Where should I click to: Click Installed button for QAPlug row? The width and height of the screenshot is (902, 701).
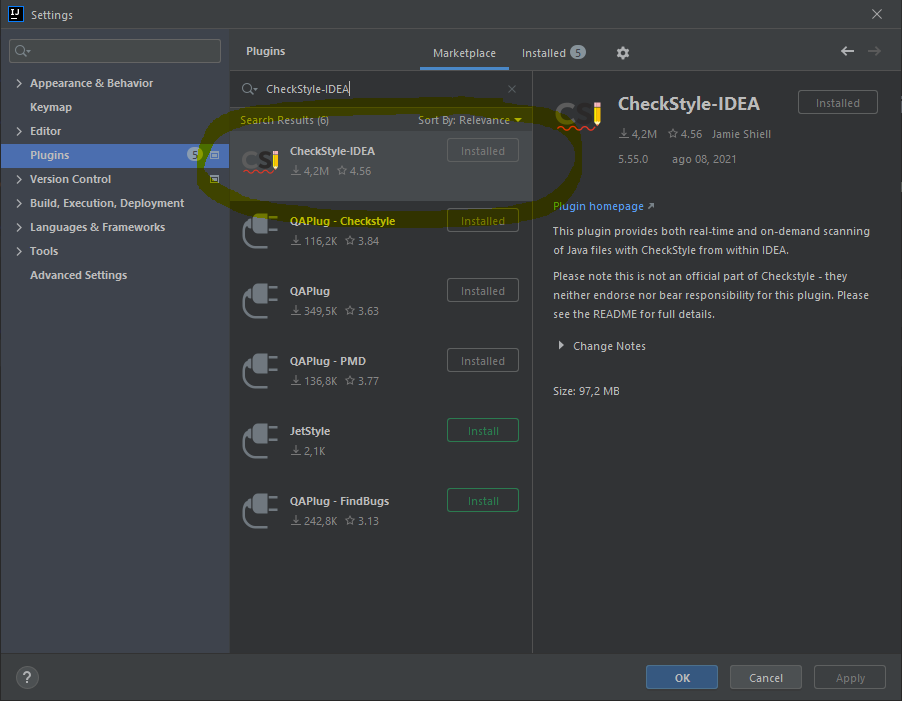(483, 290)
